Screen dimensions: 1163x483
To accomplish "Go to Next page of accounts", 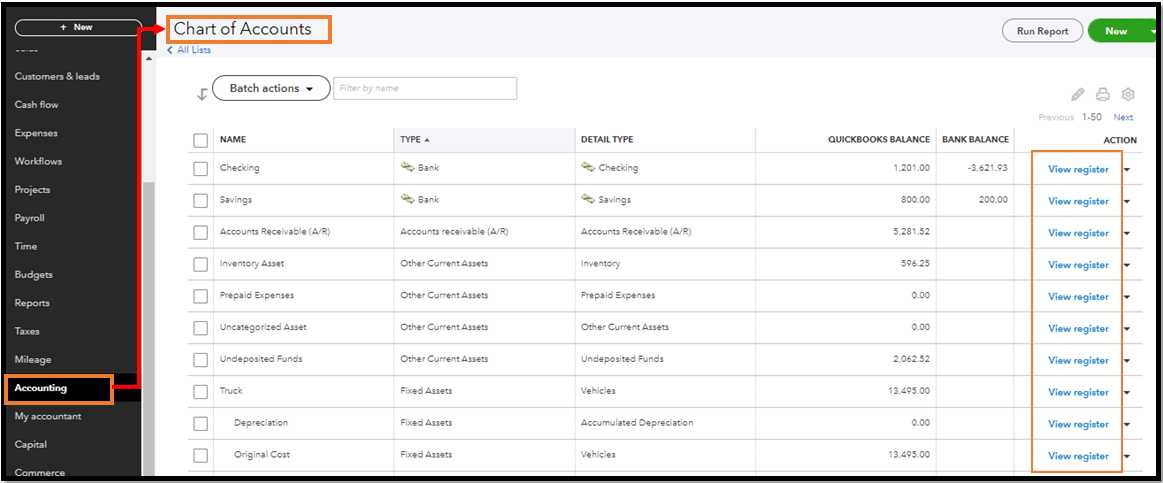I will pyautogui.click(x=1123, y=117).
